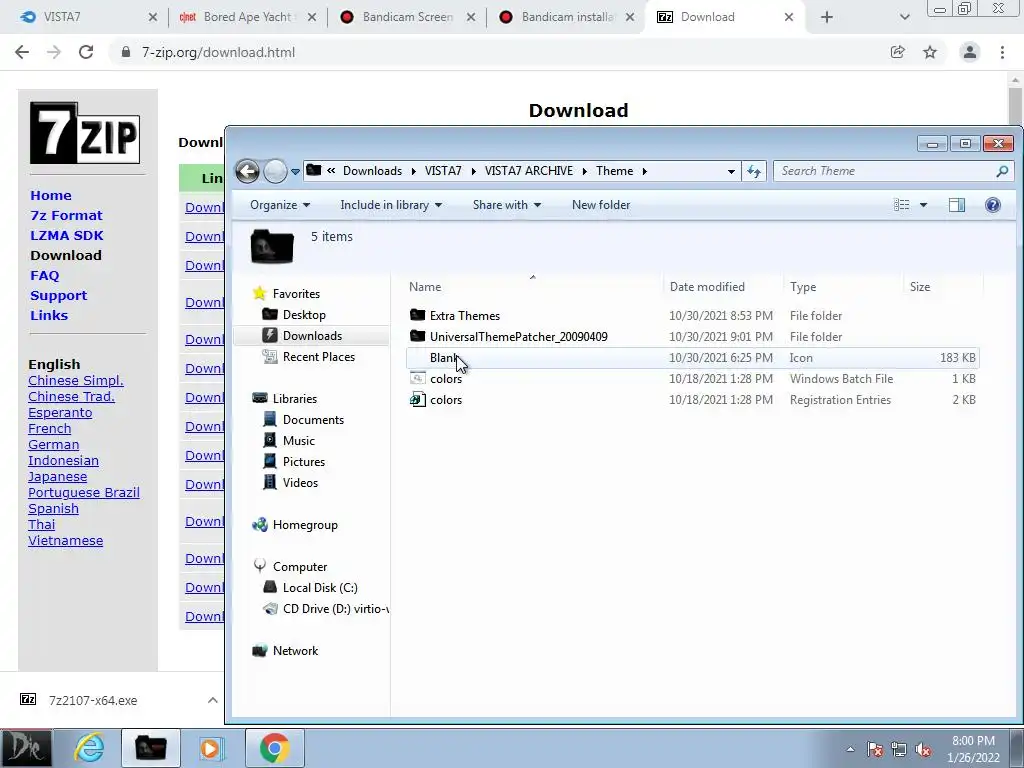The height and width of the screenshot is (768, 1024).
Task: Sort by the Size column header
Action: (x=944, y=287)
